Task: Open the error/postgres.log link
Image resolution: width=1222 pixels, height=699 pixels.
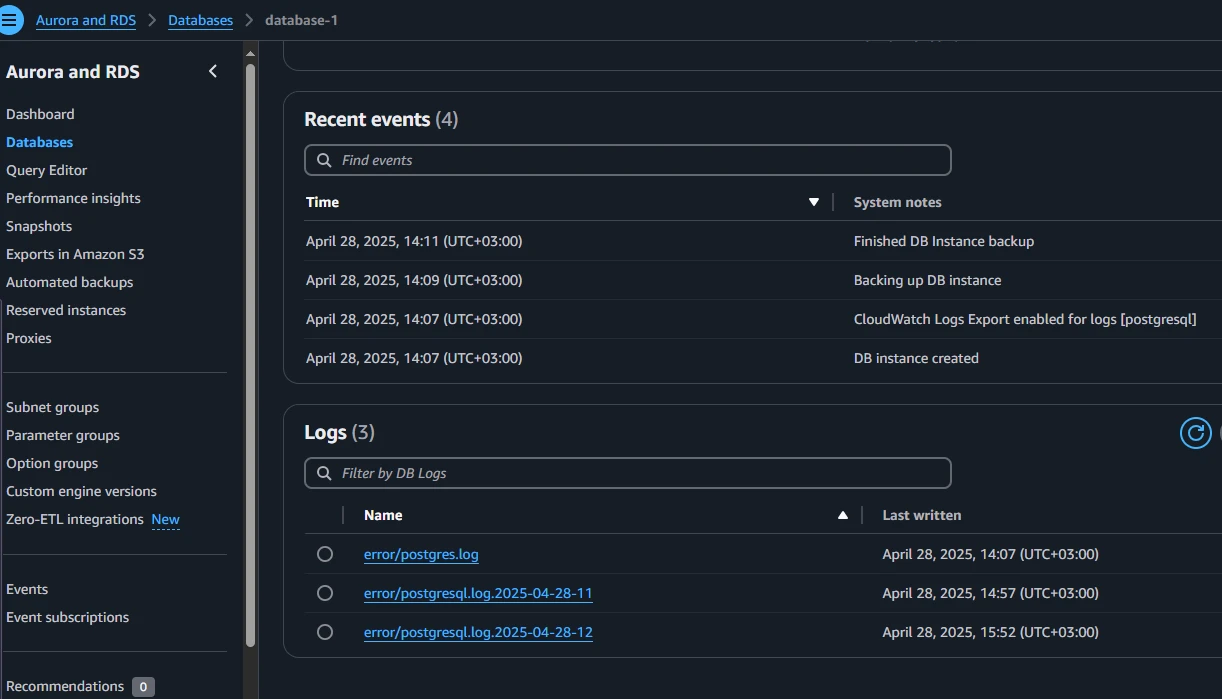Action: pos(421,554)
